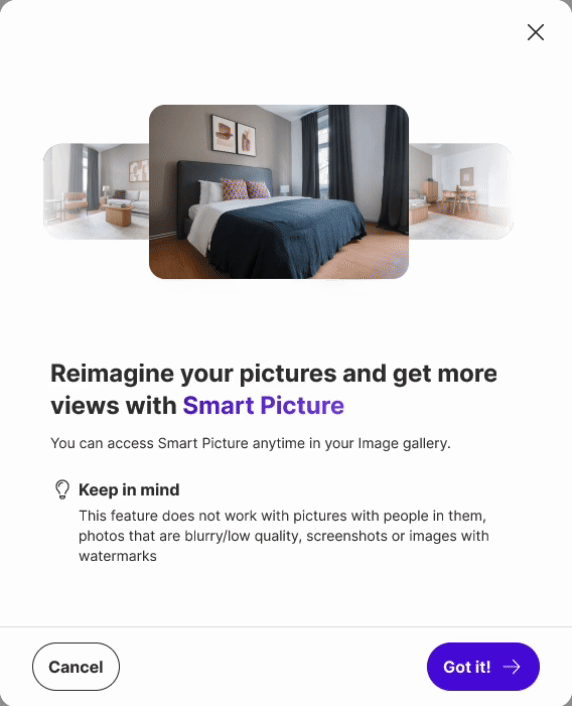Click the arrow icon inside Got it! button
This screenshot has height=706, width=572.
point(512,666)
